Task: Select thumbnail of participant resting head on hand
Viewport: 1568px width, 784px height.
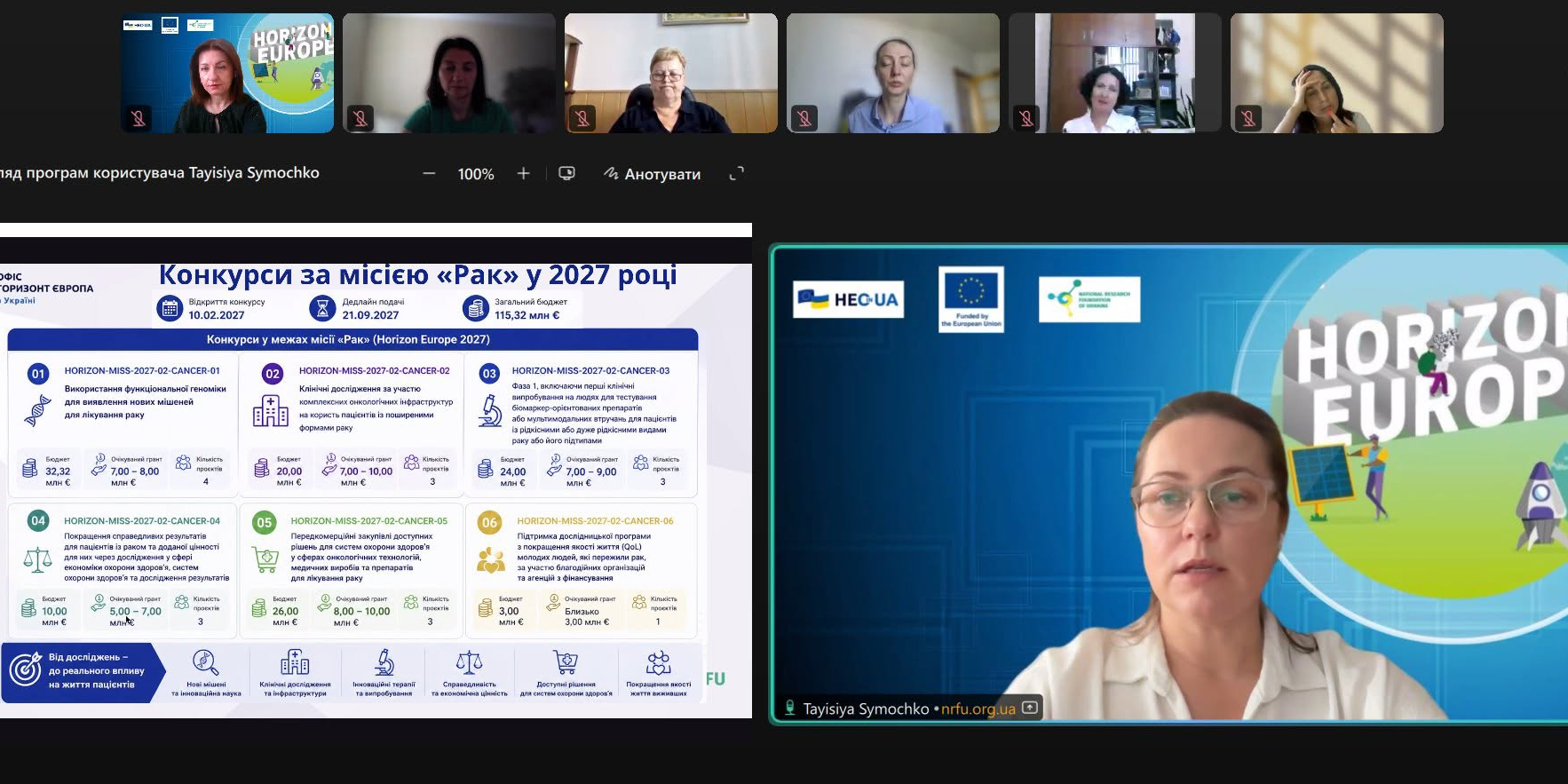Action: [x=1337, y=73]
